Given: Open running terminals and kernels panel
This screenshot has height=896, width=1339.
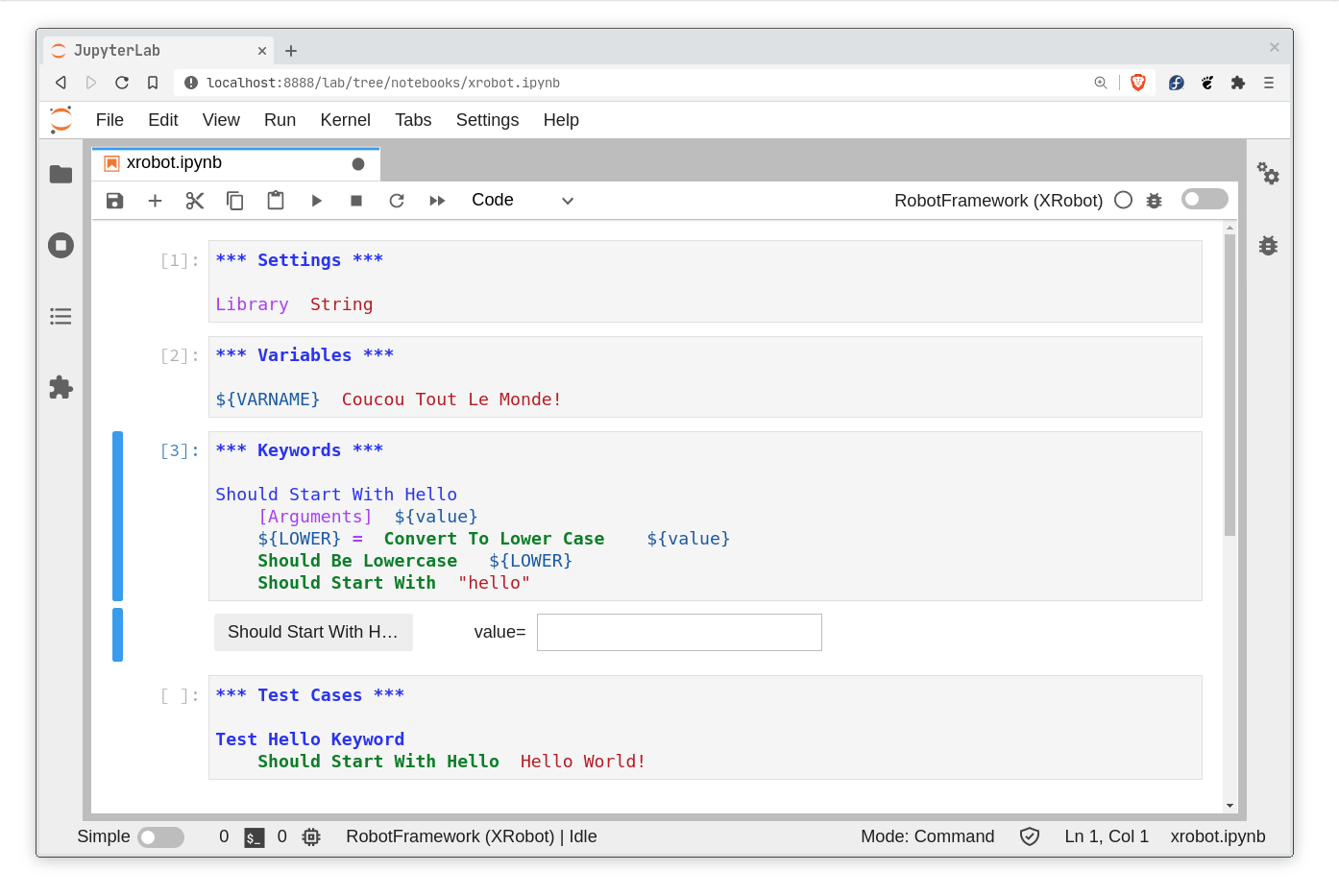Looking at the screenshot, I should [61, 245].
